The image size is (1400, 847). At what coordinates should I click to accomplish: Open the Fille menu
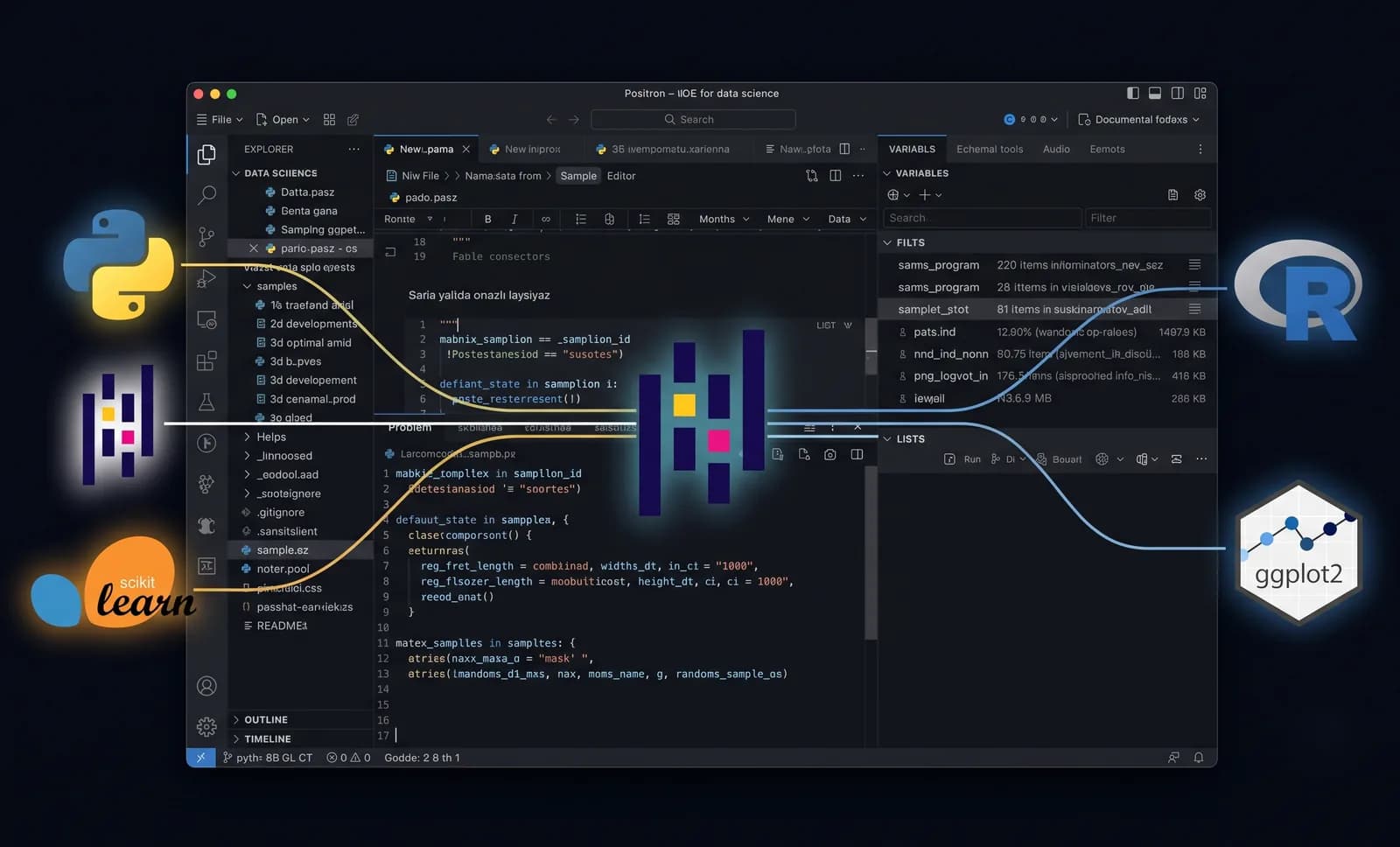click(x=220, y=120)
